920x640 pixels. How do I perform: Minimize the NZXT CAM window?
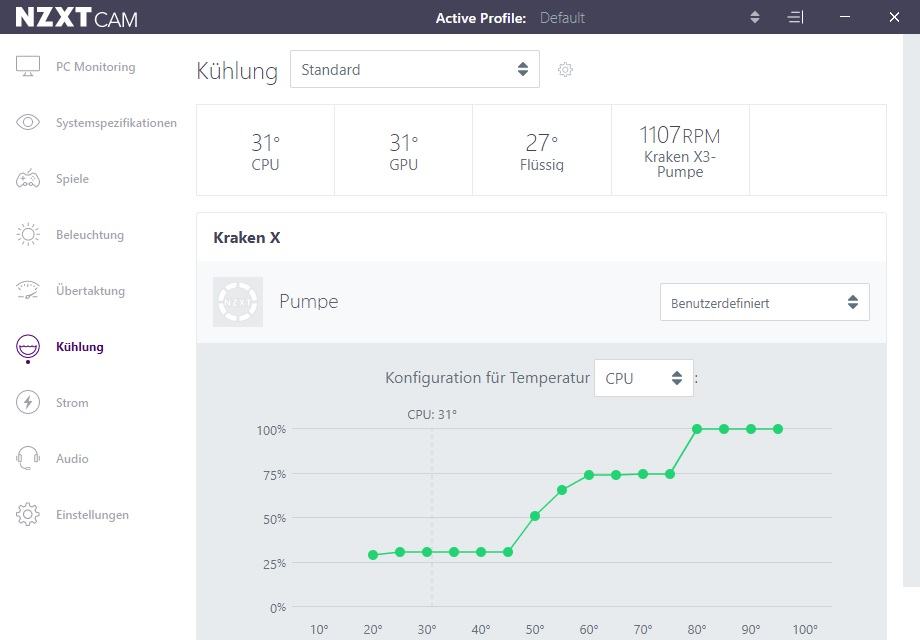pos(845,17)
